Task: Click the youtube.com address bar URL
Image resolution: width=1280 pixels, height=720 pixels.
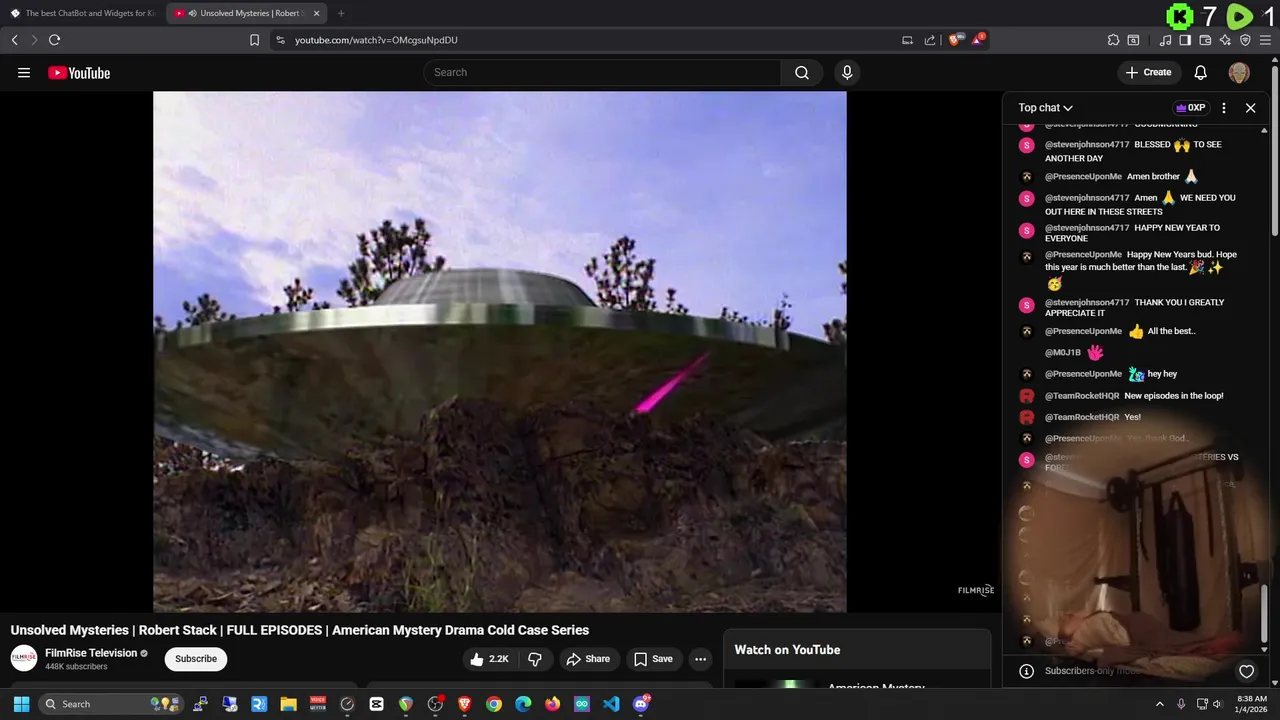Action: [x=376, y=40]
